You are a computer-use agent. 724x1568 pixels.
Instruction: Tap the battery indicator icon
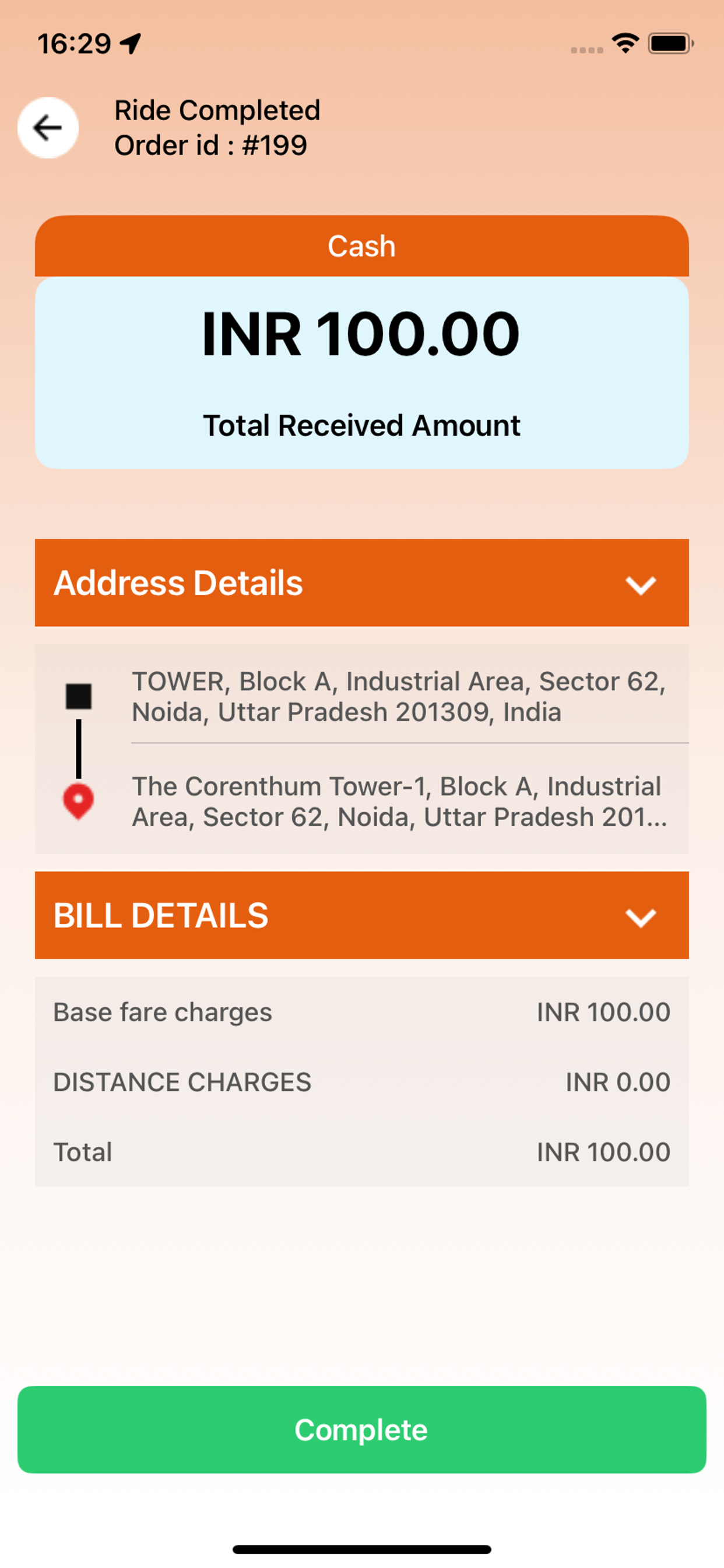click(x=670, y=43)
